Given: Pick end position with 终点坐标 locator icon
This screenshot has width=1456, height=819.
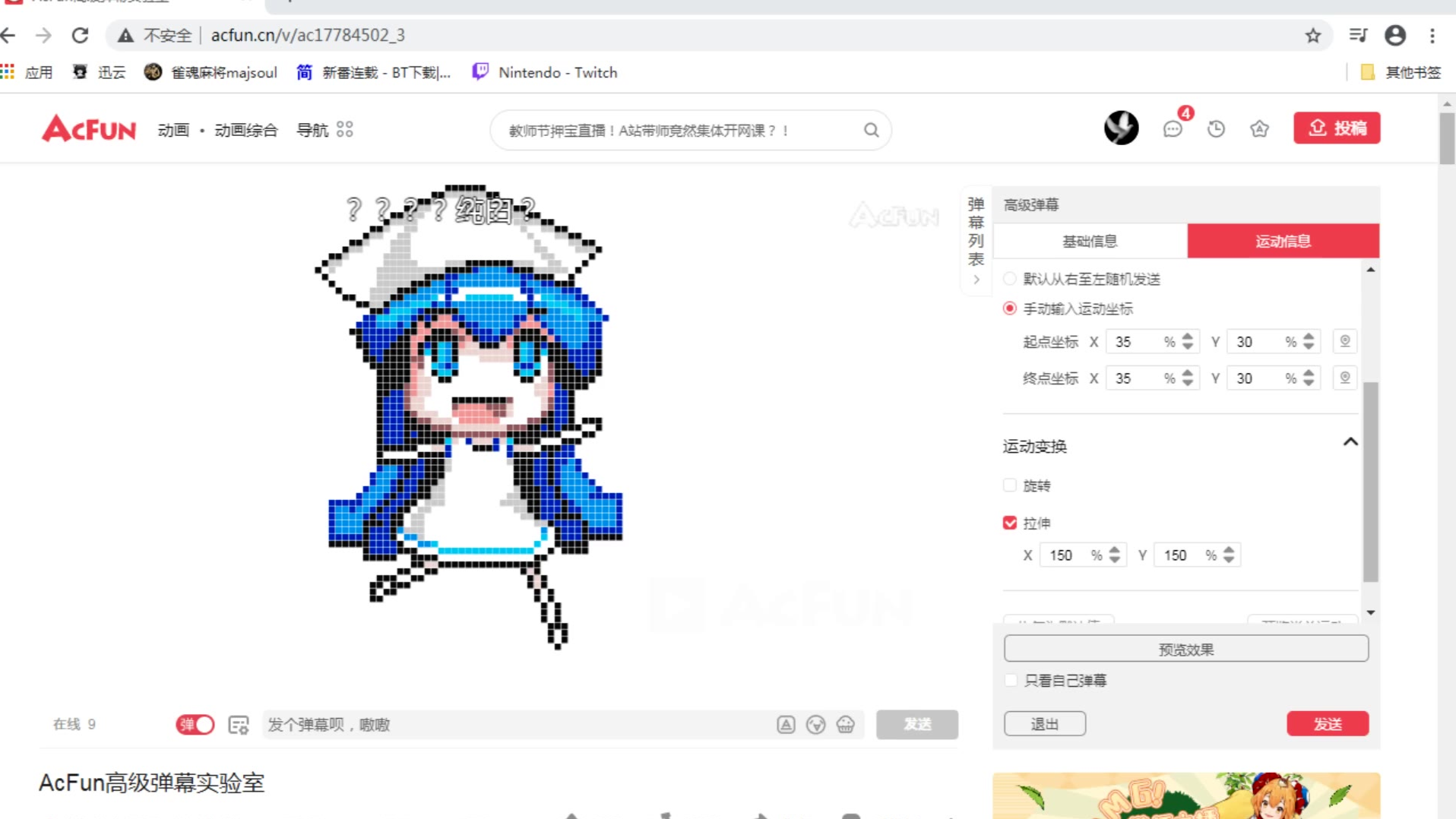Looking at the screenshot, I should coord(1344,378).
